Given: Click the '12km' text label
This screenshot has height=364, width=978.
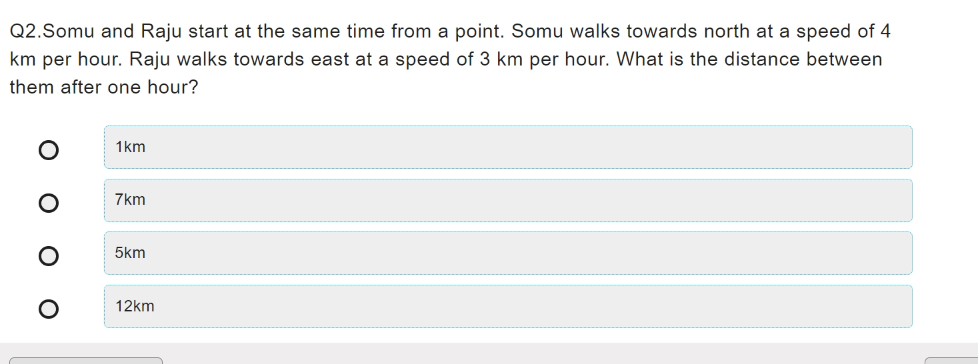Looking at the screenshot, I should [135, 306].
